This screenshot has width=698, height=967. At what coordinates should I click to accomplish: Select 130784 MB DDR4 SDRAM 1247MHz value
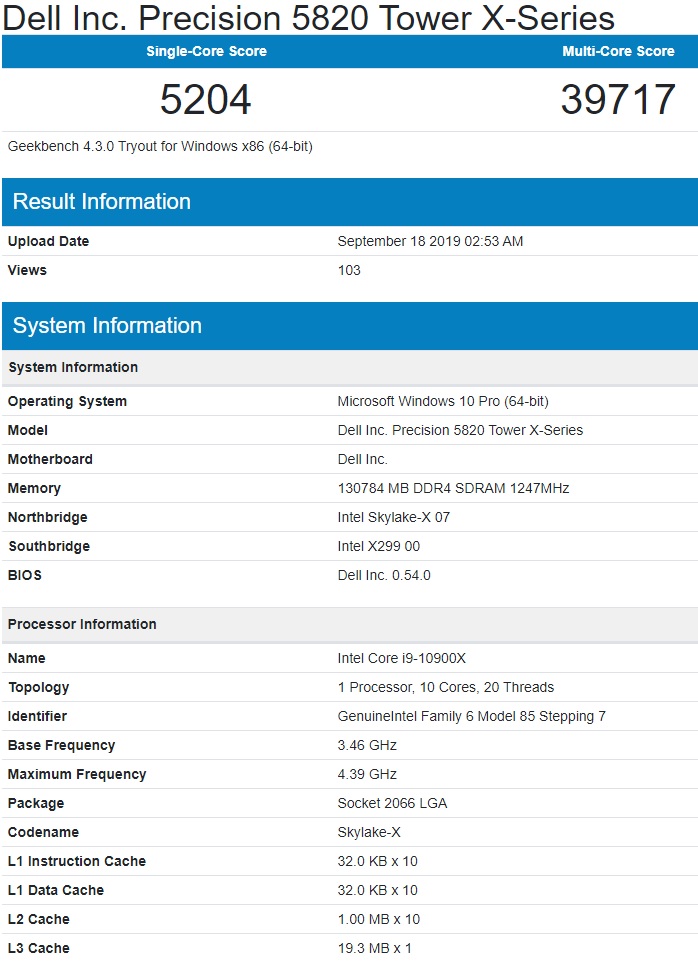(x=453, y=488)
